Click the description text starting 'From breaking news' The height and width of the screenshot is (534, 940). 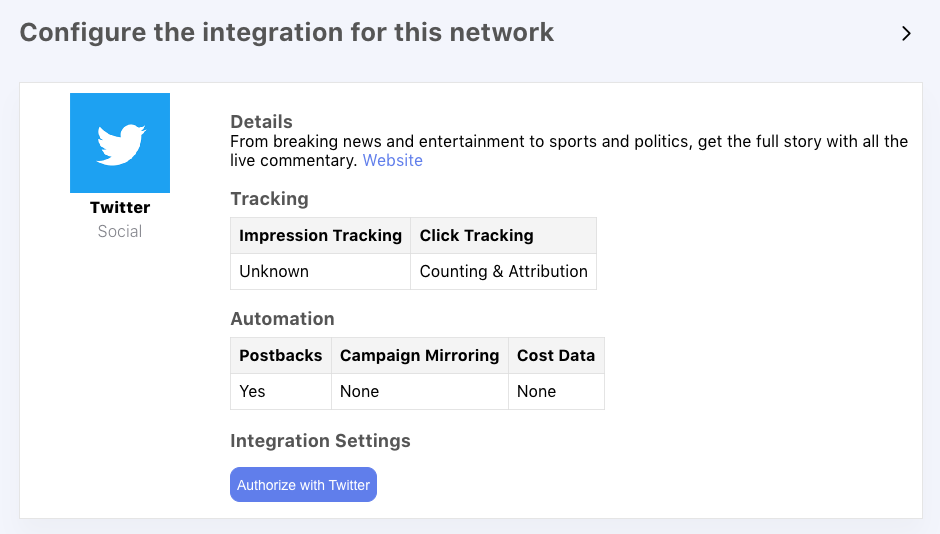click(x=569, y=151)
